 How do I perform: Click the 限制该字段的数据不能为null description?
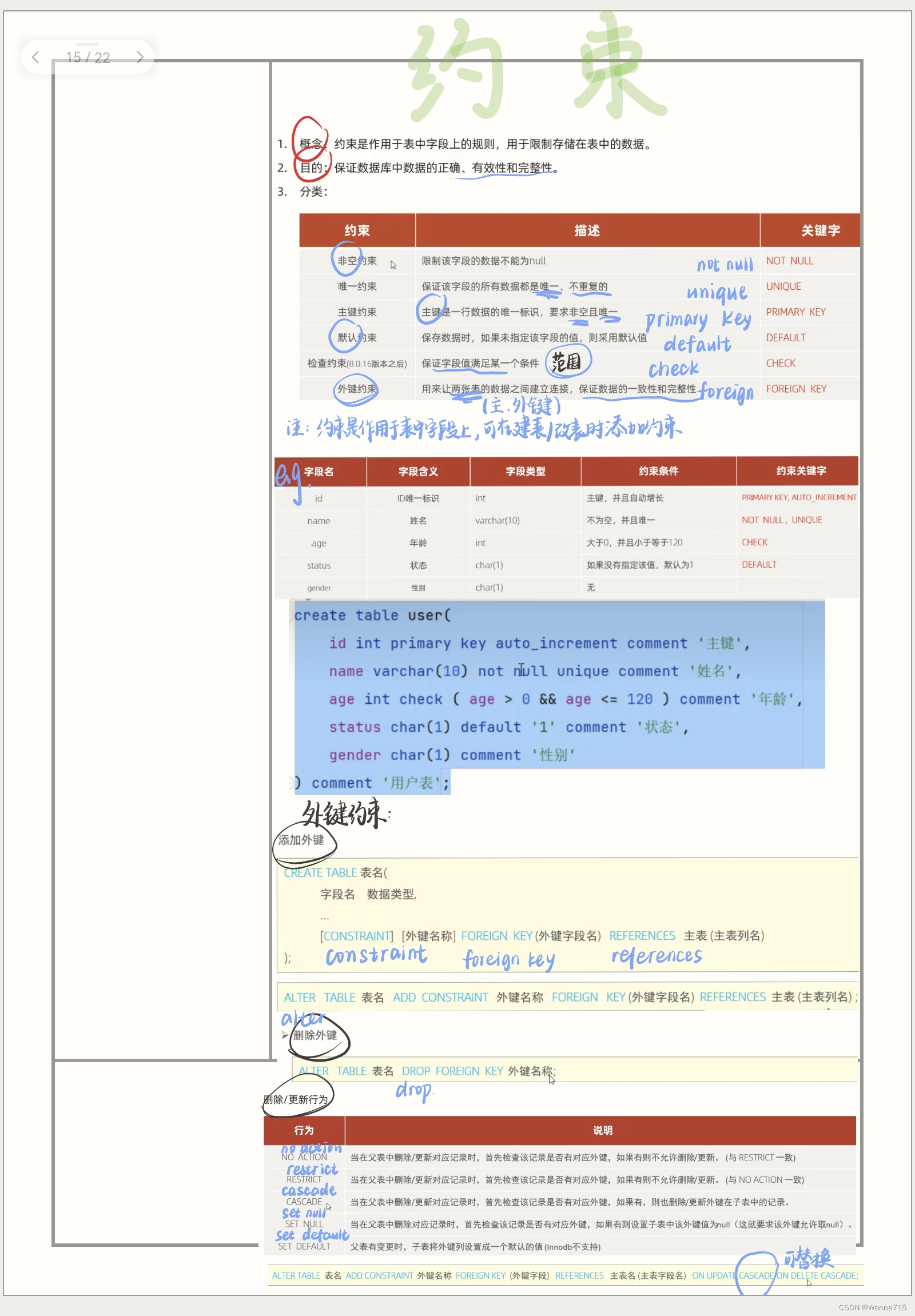pos(483,261)
